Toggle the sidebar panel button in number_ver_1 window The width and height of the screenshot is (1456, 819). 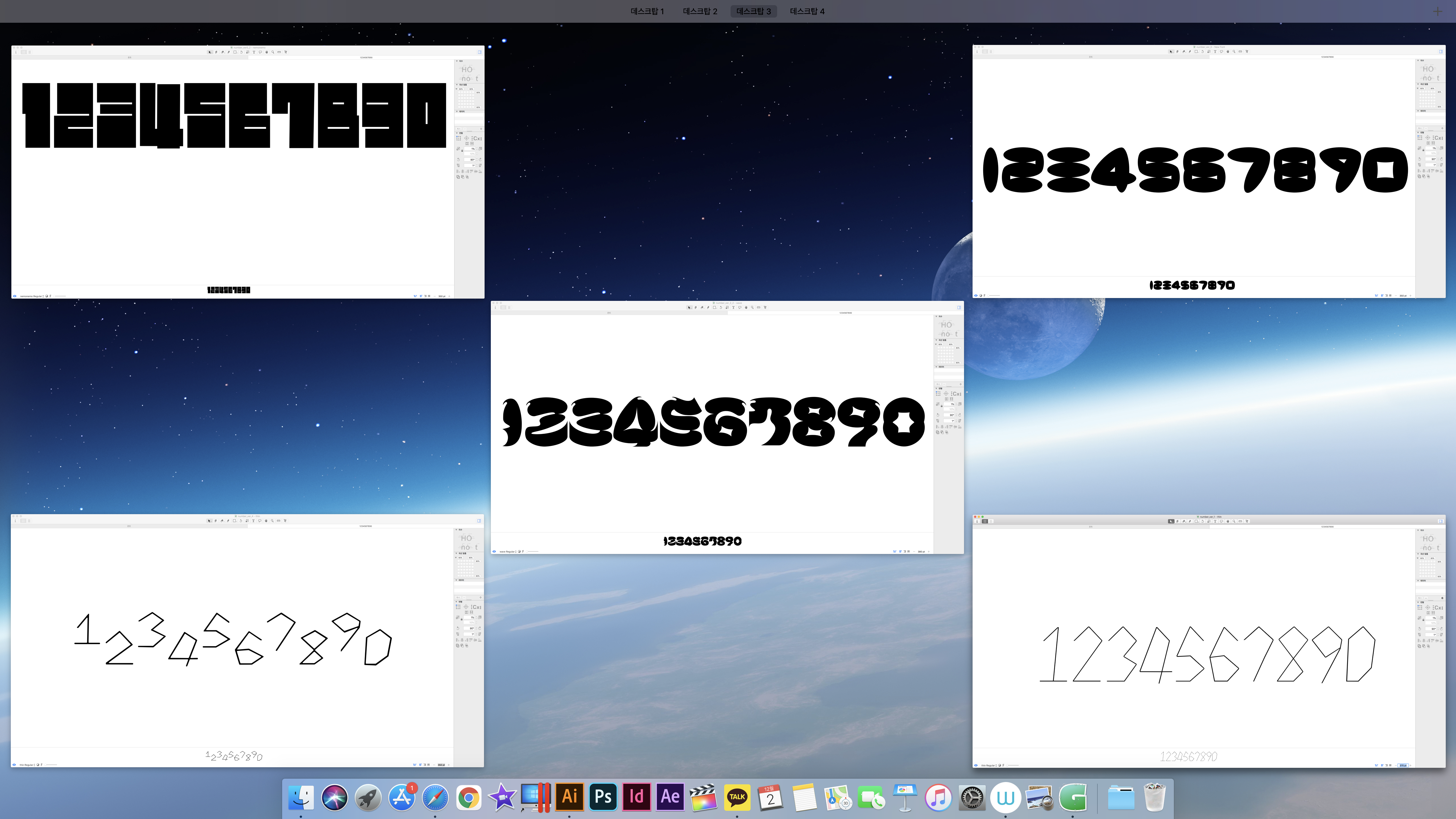pyautogui.click(x=1441, y=521)
